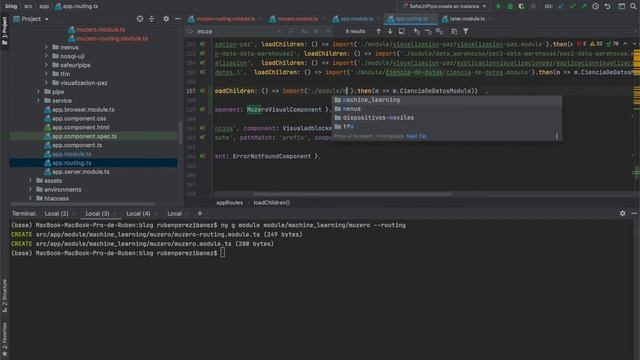The width and height of the screenshot is (640, 360).
Task: Expand the pipe folder
Action: coord(38,92)
